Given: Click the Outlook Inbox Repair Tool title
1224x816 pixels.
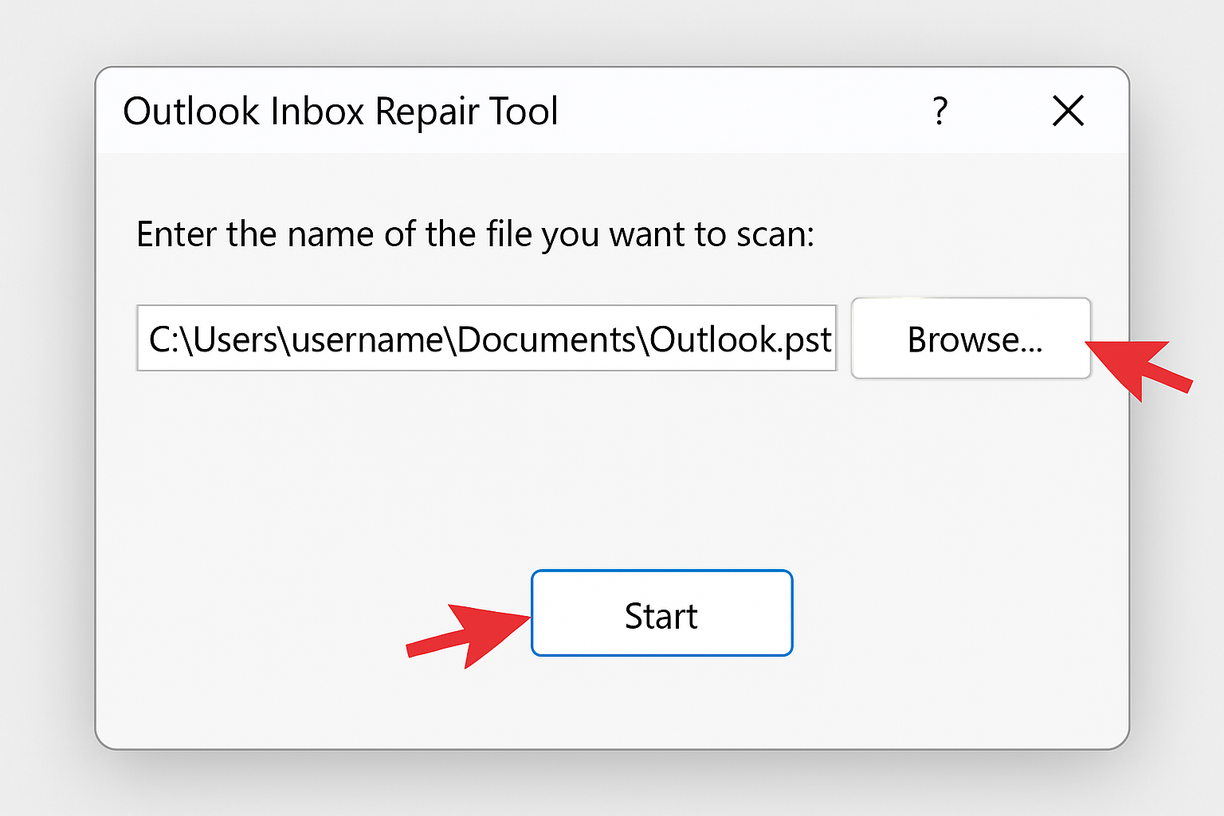Looking at the screenshot, I should pyautogui.click(x=339, y=111).
